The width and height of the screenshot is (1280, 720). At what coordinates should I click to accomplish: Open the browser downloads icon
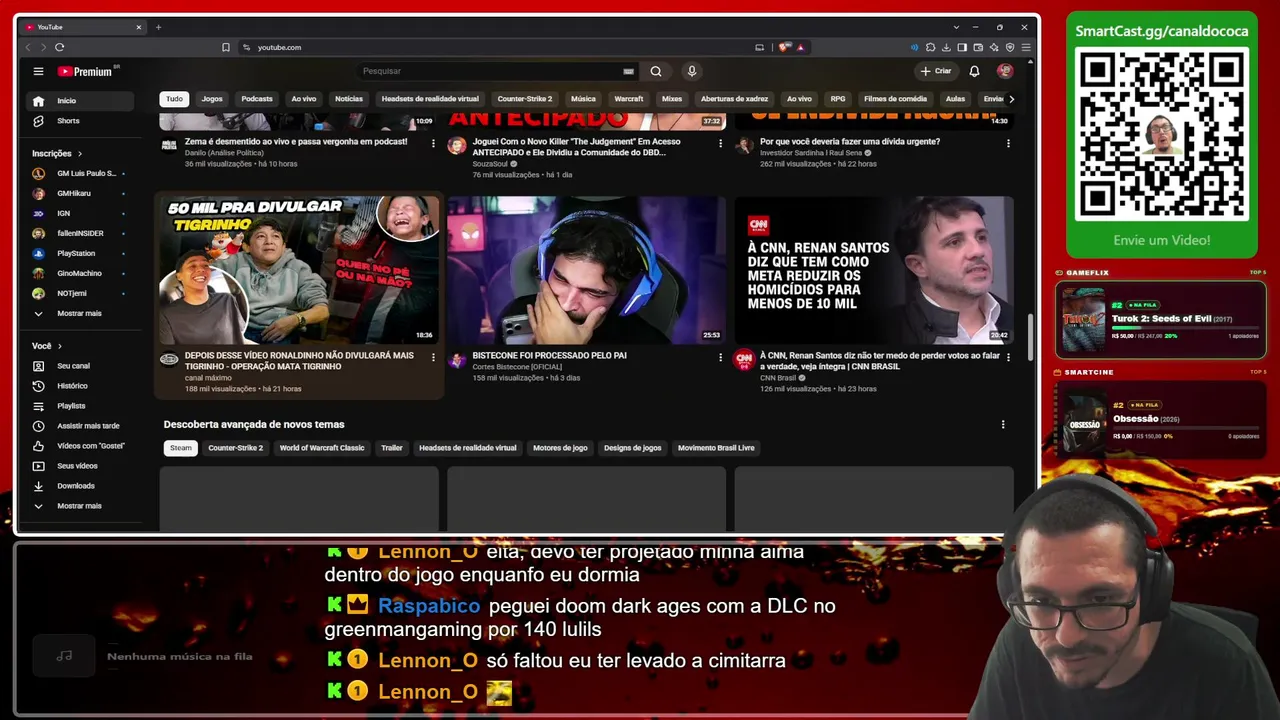point(946,47)
